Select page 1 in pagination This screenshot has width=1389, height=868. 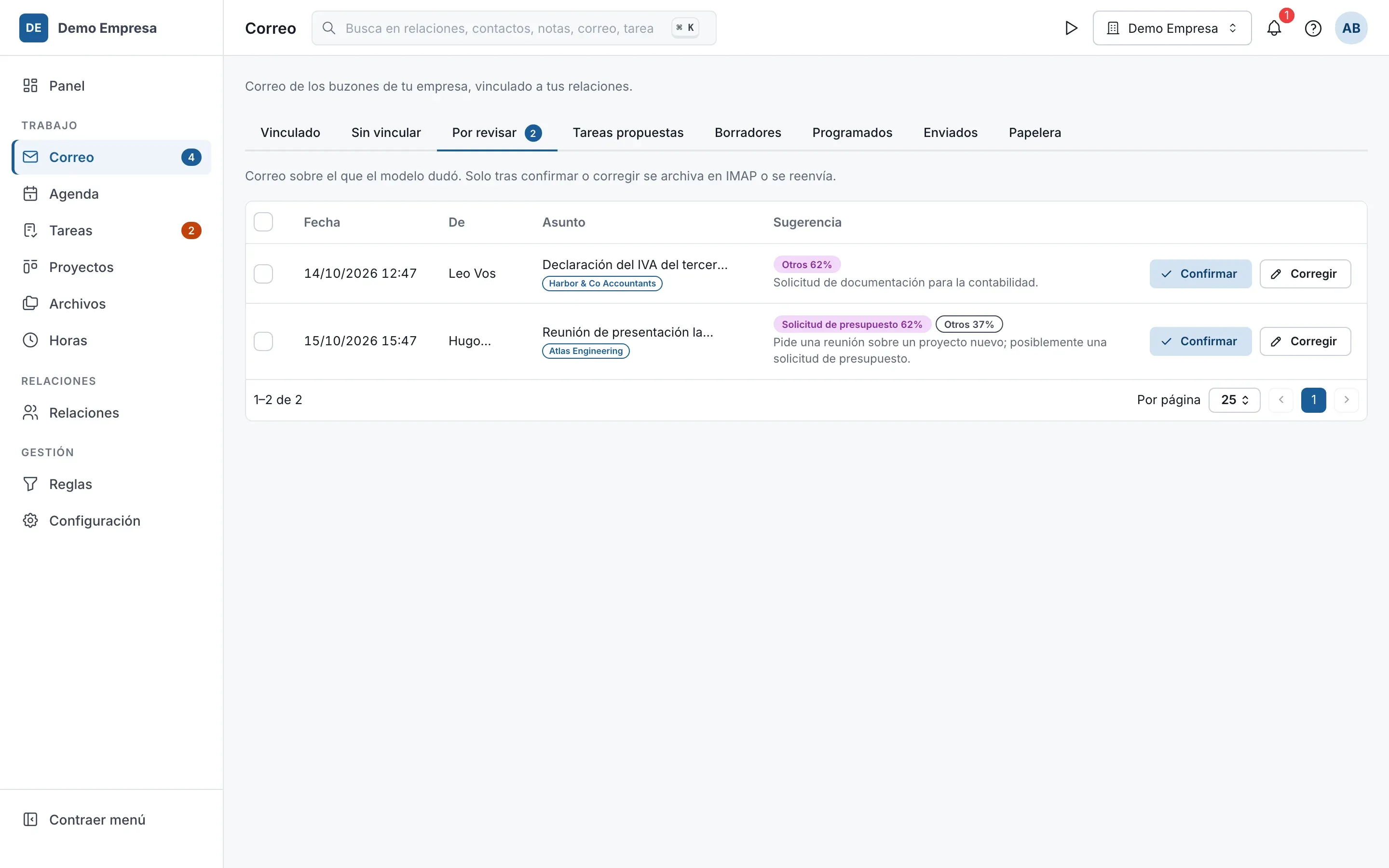coord(1313,400)
